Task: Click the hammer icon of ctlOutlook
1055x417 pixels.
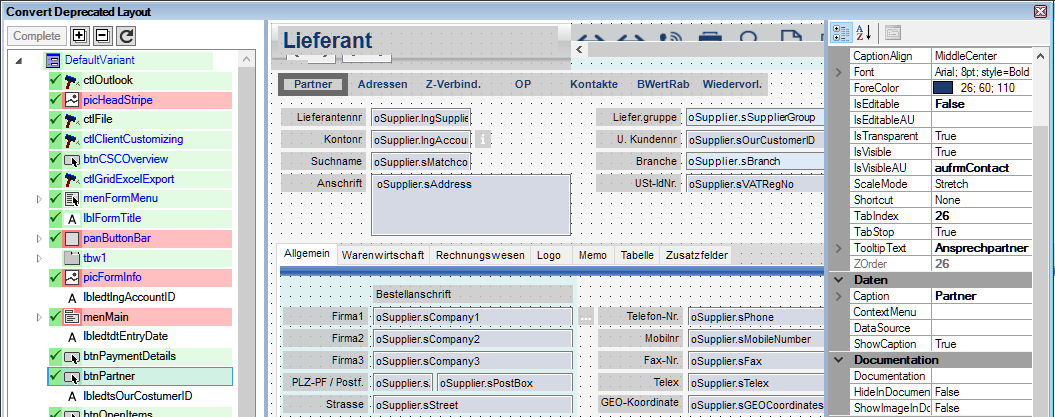Action: click(x=71, y=81)
